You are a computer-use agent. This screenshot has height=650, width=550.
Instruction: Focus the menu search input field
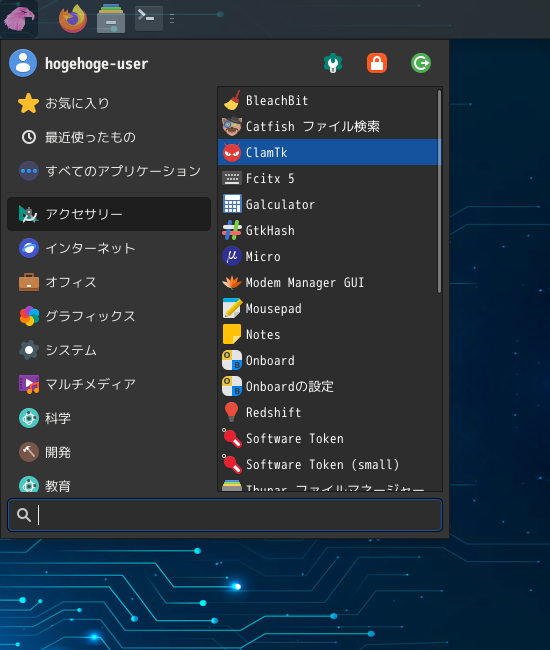(x=225, y=515)
